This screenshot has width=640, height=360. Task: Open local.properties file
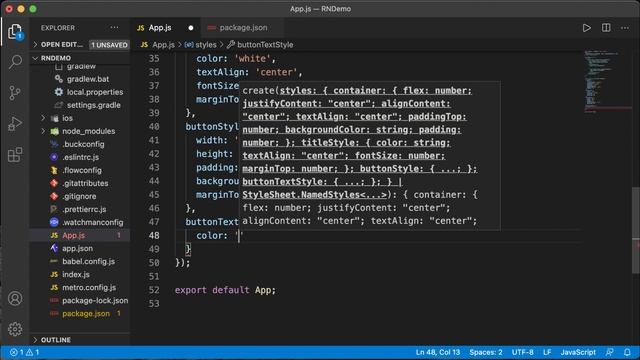tap(95, 92)
